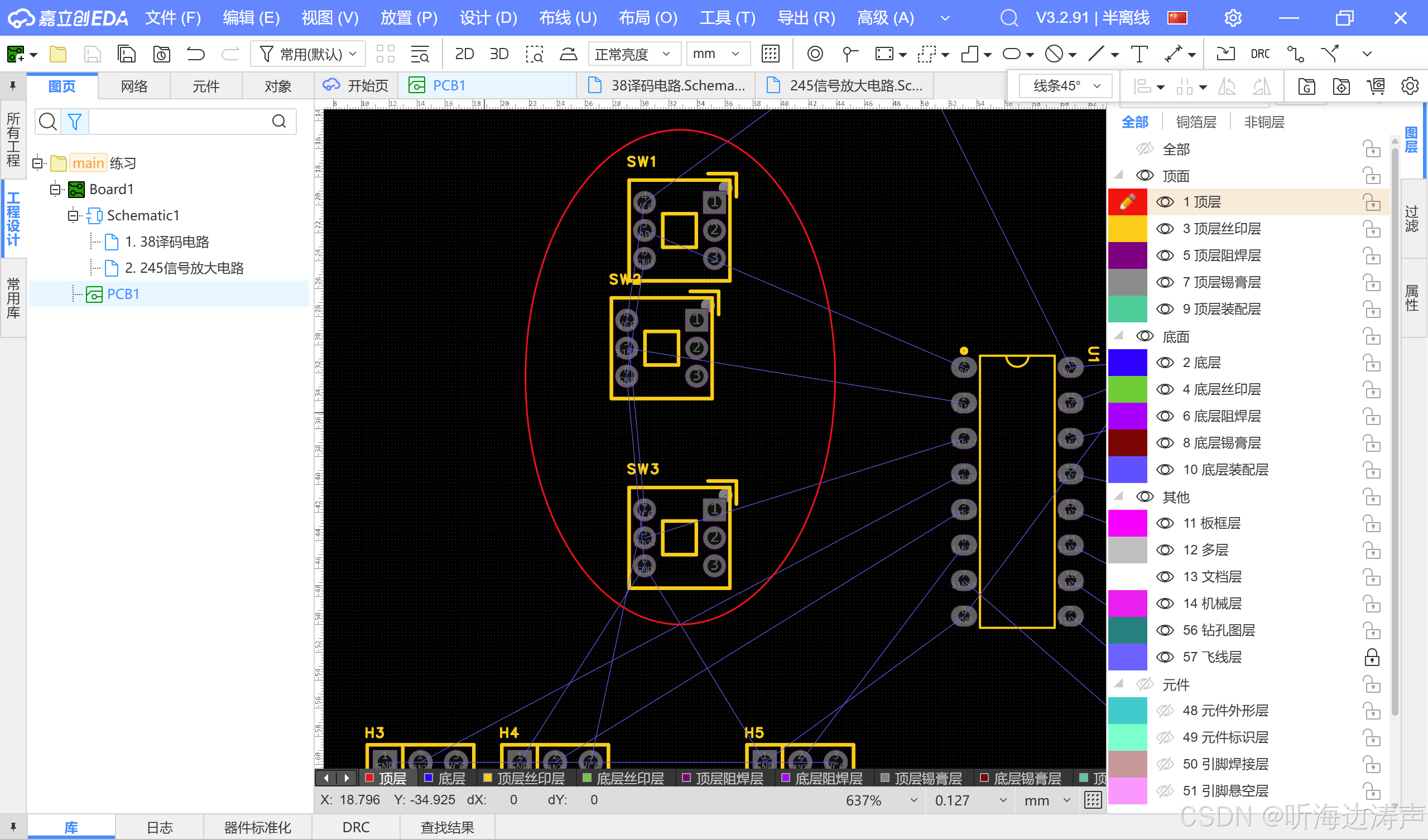This screenshot has width=1428, height=840.
Task: Click the find similar objects icon
Action: click(420, 54)
